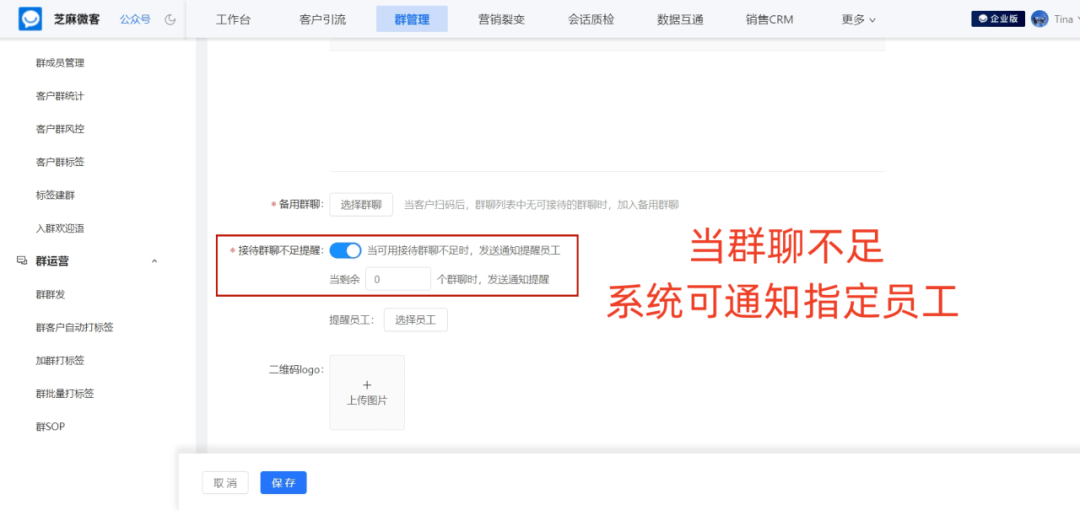Toggle the 接待群聊不足提醒 switch
The height and width of the screenshot is (510, 1080).
[345, 251]
